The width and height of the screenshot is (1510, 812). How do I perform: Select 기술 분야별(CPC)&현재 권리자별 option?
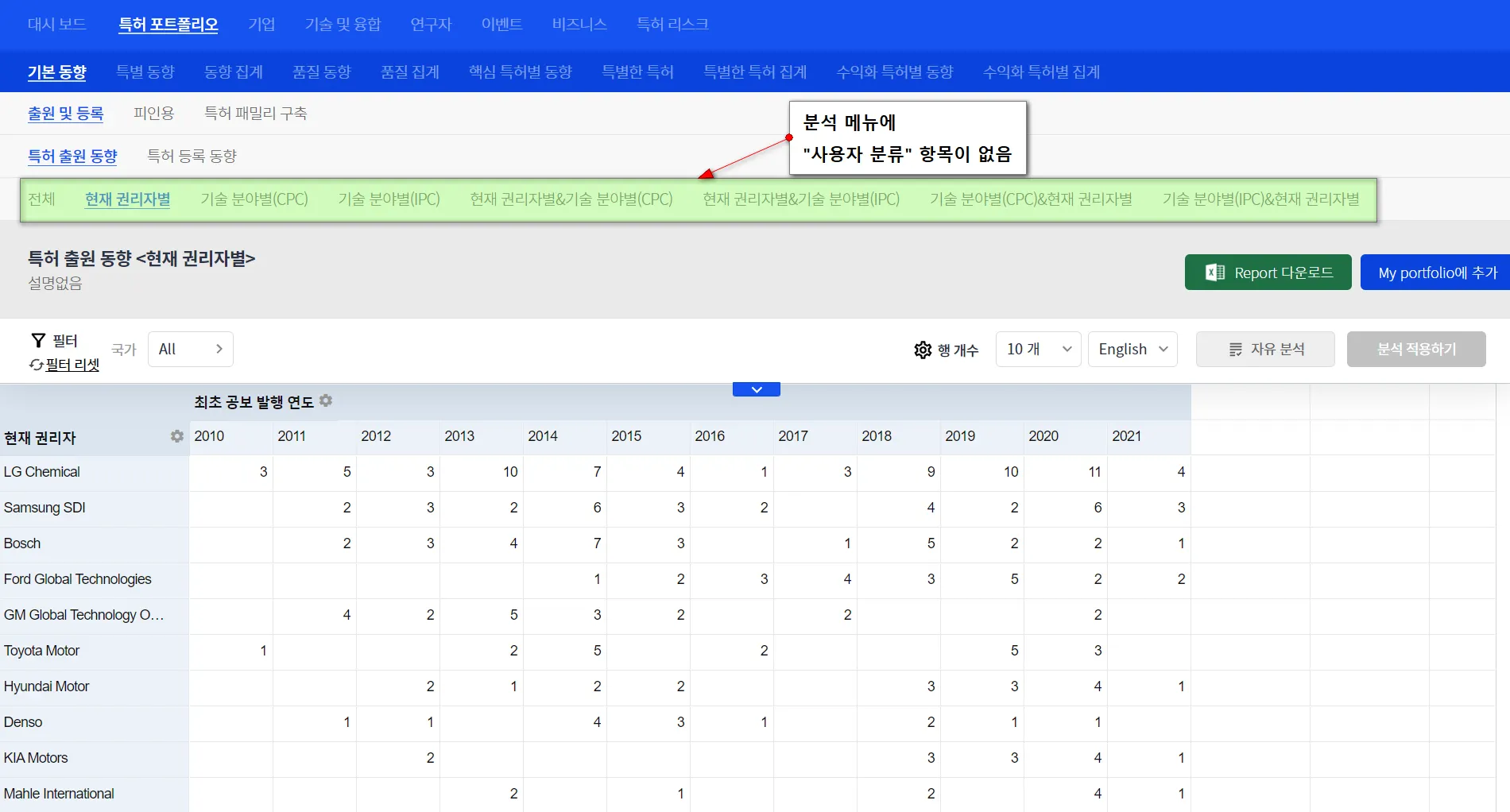click(x=1031, y=199)
